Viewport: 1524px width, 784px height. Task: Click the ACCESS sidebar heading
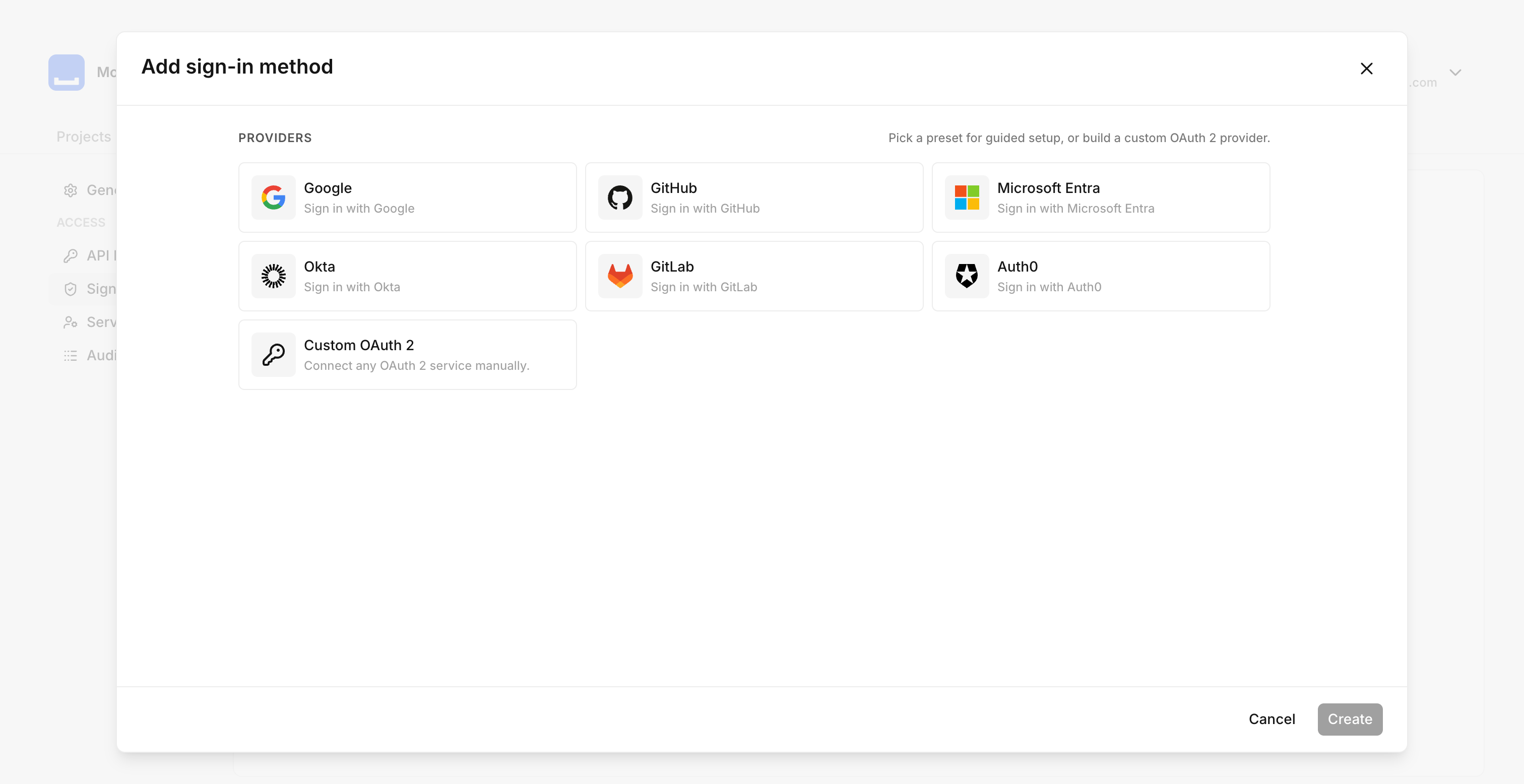[81, 223]
